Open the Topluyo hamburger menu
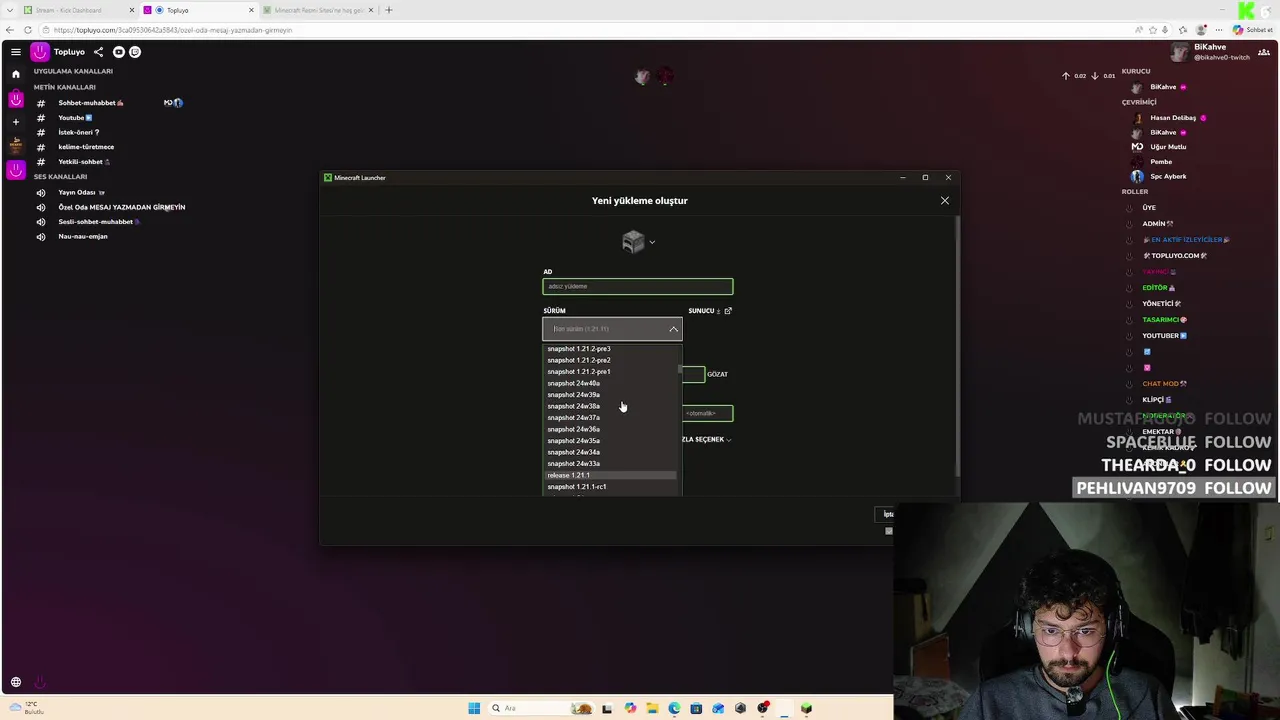 15,52
